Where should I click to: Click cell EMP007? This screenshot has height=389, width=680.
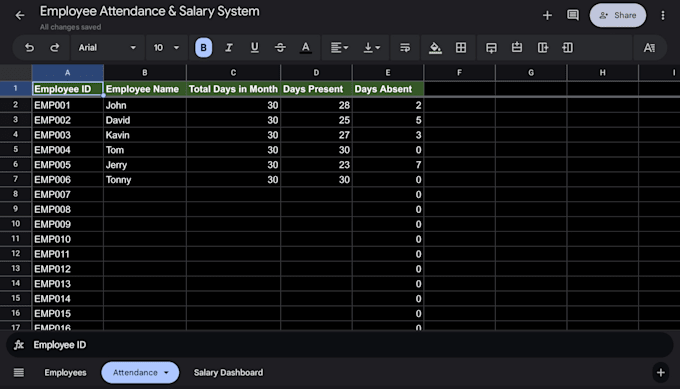point(68,194)
